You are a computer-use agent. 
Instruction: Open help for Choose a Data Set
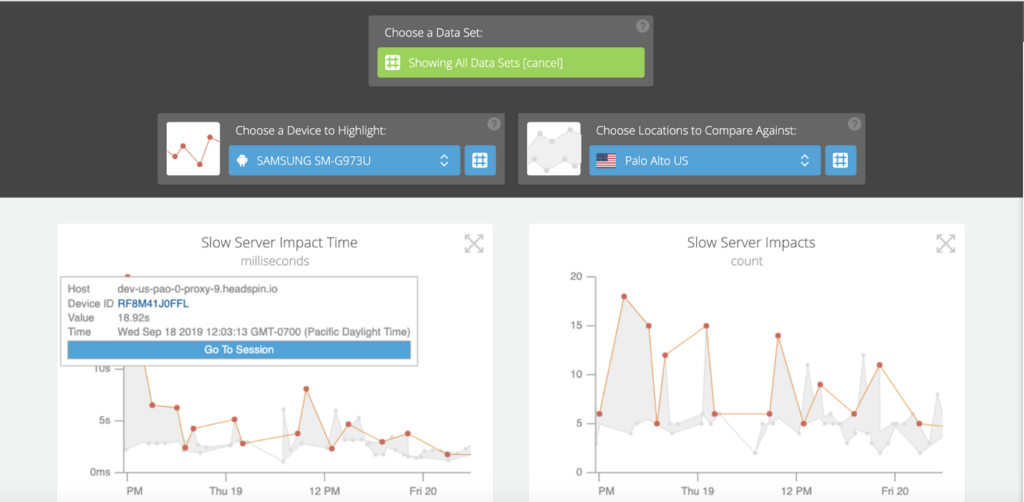click(x=643, y=26)
